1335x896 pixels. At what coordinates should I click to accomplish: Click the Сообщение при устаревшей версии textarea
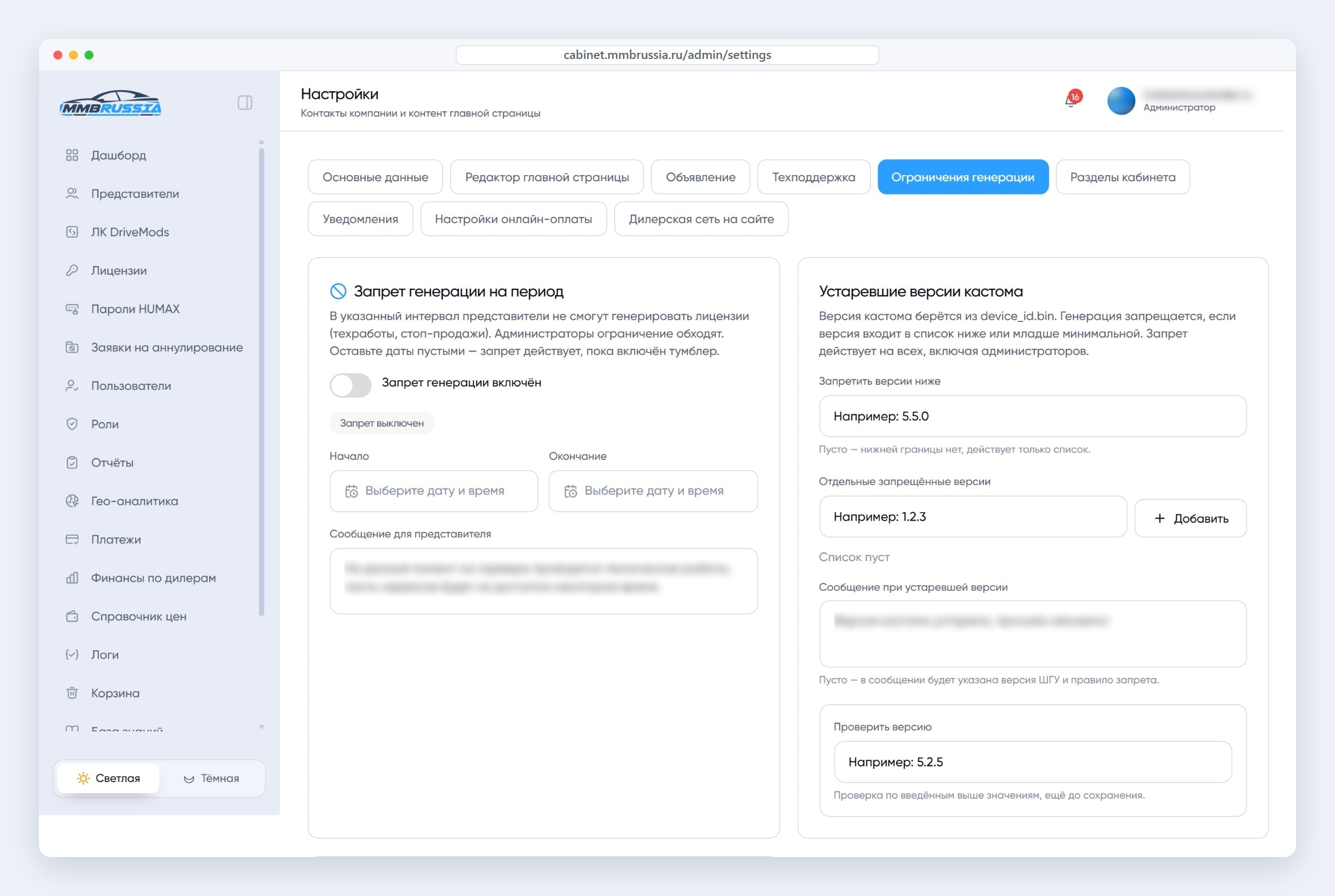1033,633
